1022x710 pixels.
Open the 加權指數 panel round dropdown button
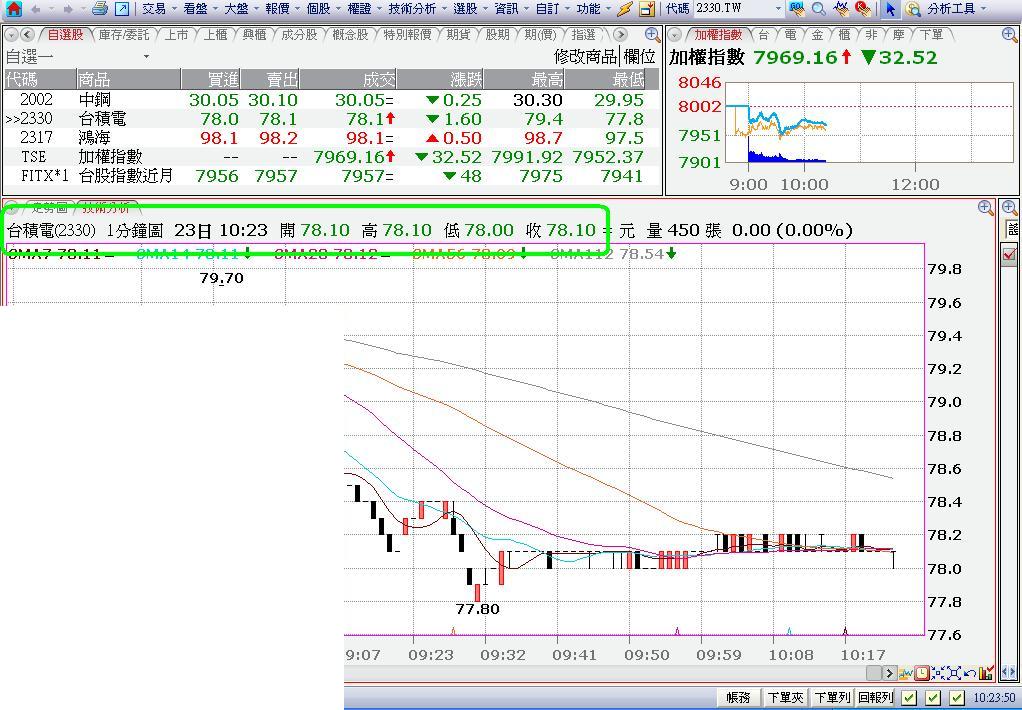675,35
